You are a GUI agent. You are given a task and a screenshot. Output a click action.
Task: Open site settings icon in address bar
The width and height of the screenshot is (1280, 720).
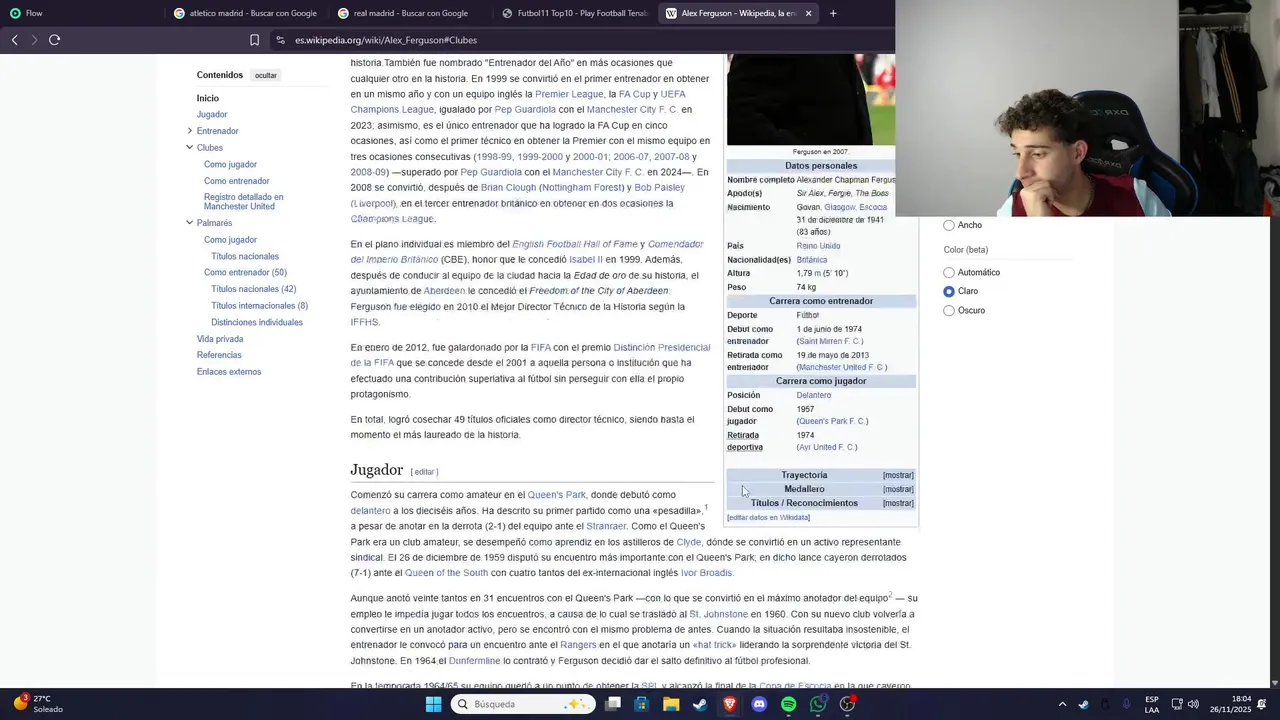(281, 40)
